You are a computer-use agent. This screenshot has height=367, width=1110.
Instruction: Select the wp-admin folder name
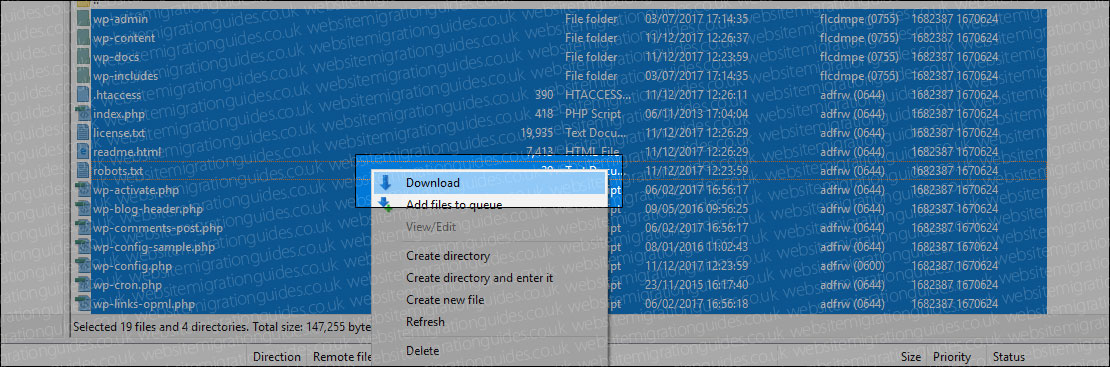[120, 19]
